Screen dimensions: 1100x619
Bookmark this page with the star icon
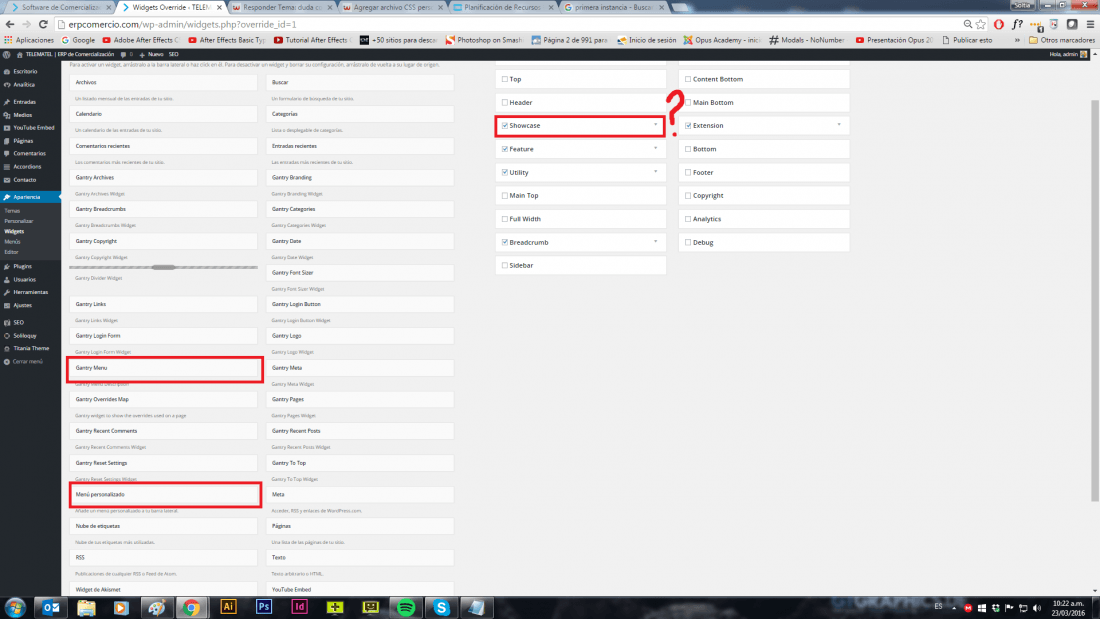[x=981, y=24]
